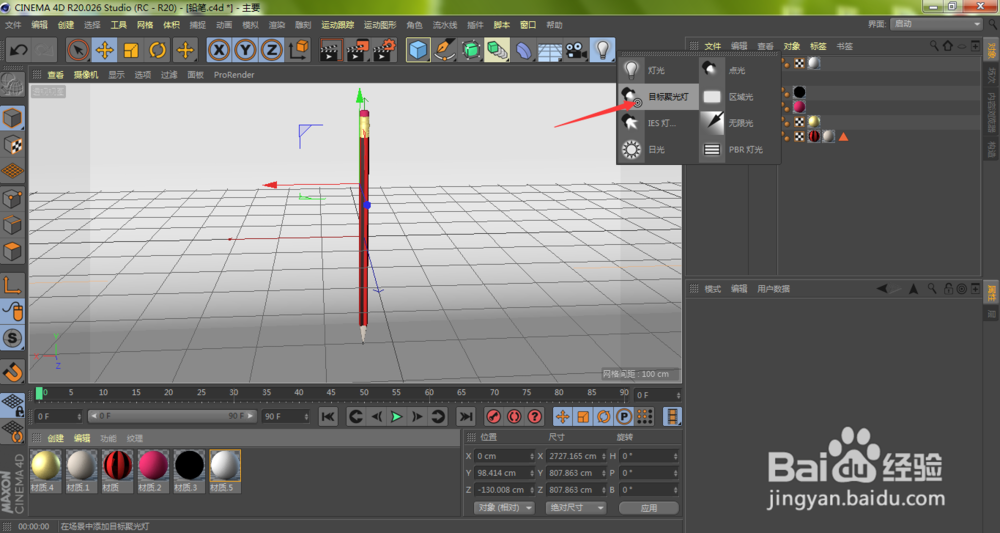The width and height of the screenshot is (1000, 533).
Task: Open 绝对尺寸 size mode dropdown
Action: (x=575, y=507)
